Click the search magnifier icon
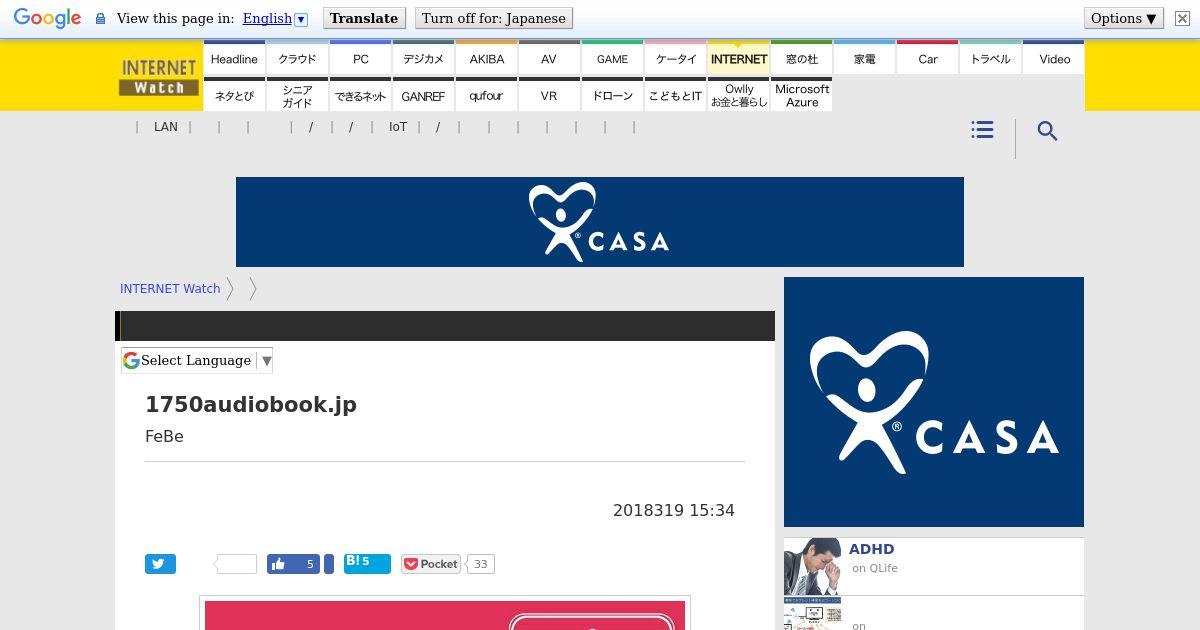This screenshot has width=1200, height=630. click(1047, 131)
